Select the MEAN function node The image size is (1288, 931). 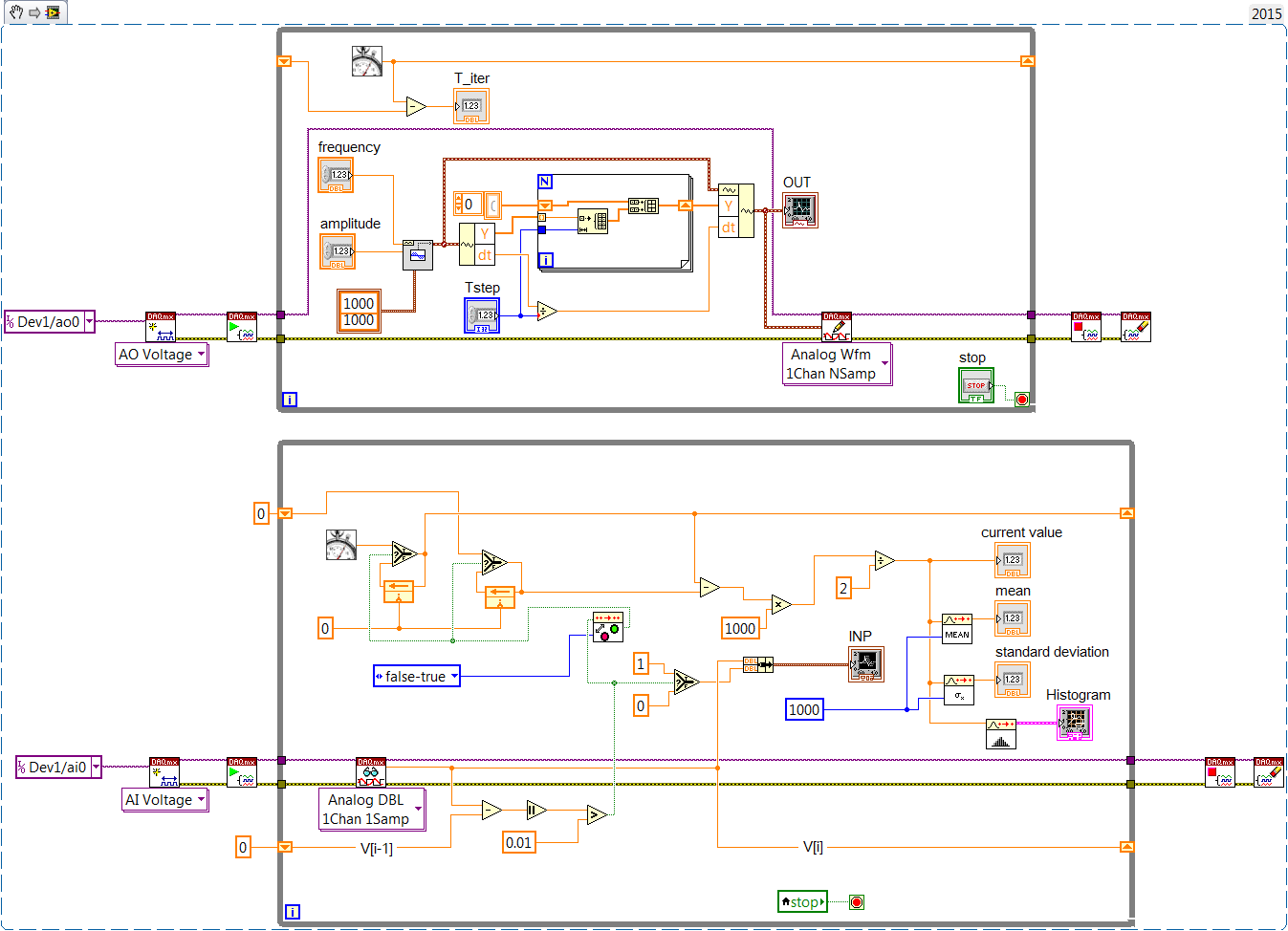(957, 629)
